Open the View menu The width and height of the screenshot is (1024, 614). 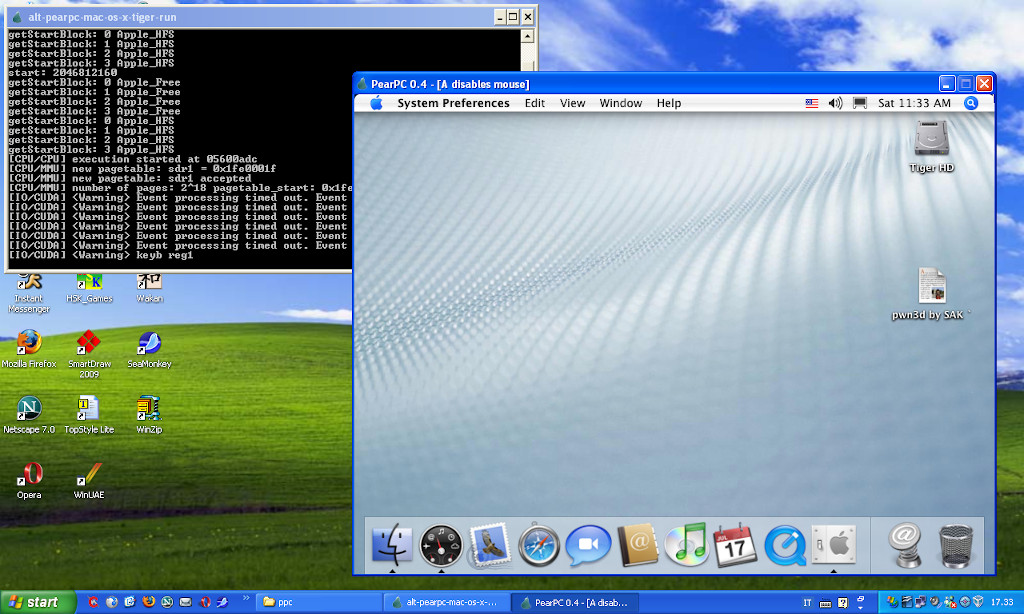tap(572, 103)
